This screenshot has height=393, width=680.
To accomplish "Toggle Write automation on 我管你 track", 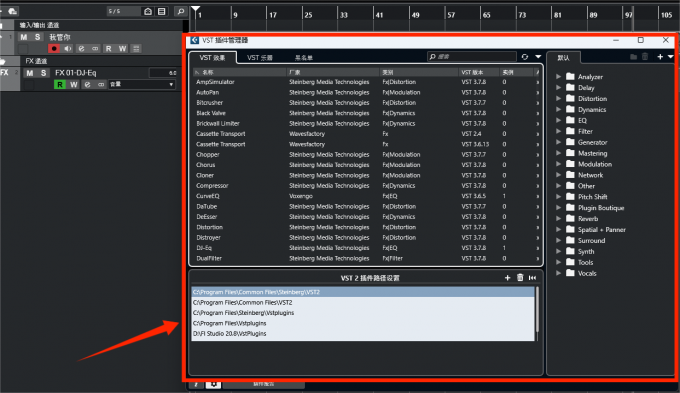I will coord(122,49).
